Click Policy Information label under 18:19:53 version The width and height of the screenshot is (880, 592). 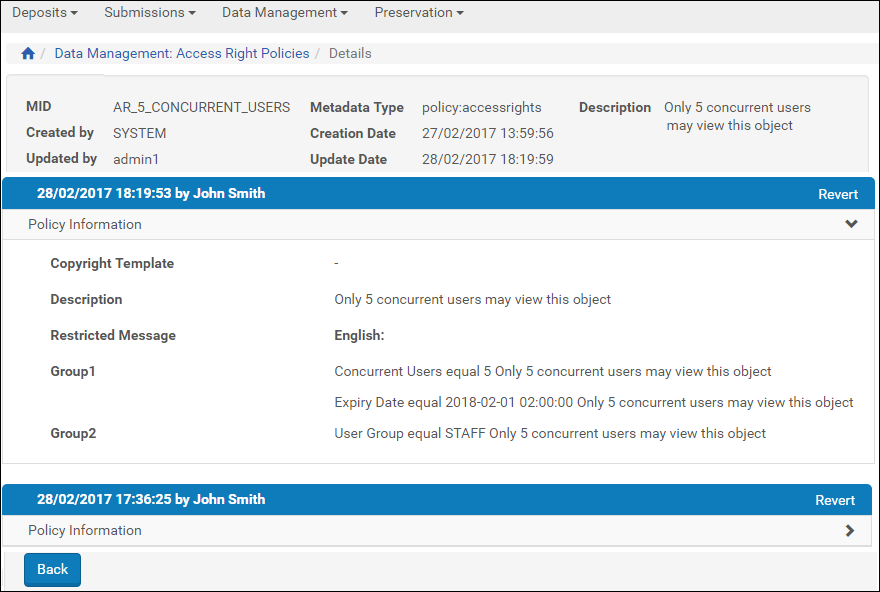85,225
